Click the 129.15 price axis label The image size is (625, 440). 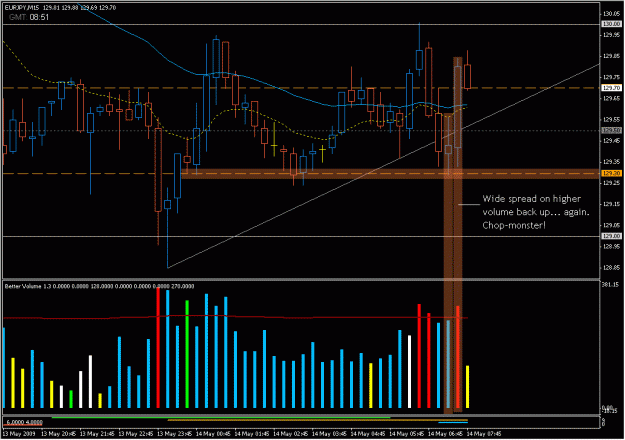pyautogui.click(x=612, y=204)
